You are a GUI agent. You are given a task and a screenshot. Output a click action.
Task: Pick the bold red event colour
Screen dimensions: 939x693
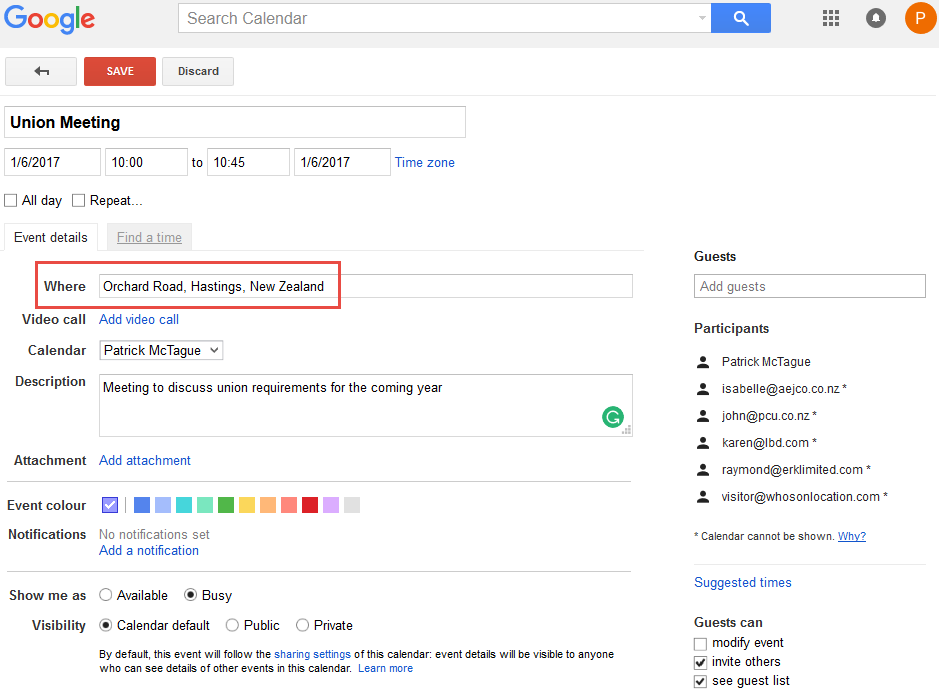pos(310,505)
